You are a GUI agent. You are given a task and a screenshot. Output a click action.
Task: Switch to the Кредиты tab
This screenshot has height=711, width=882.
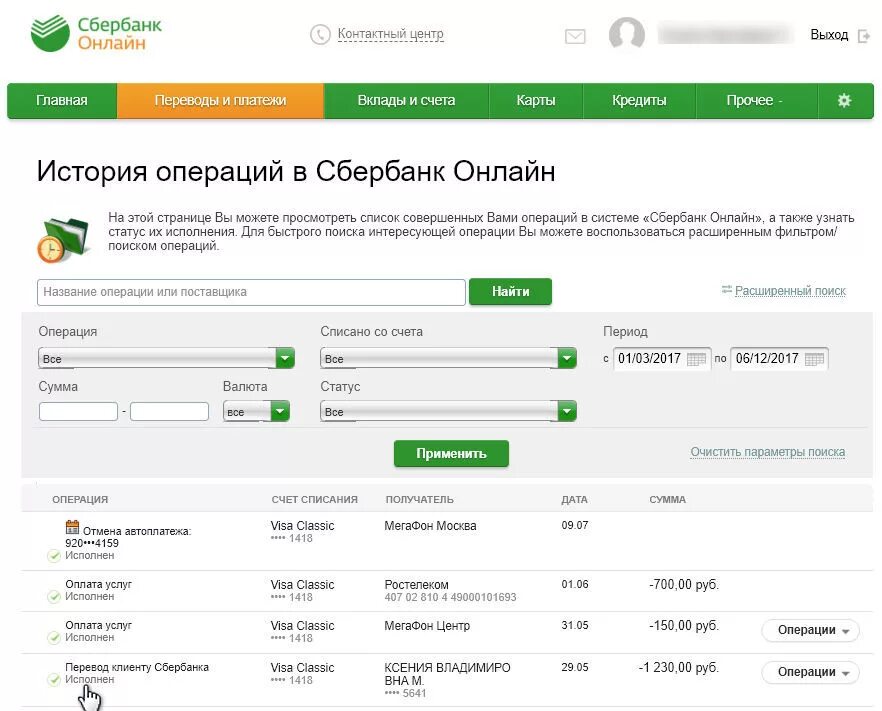[640, 101]
